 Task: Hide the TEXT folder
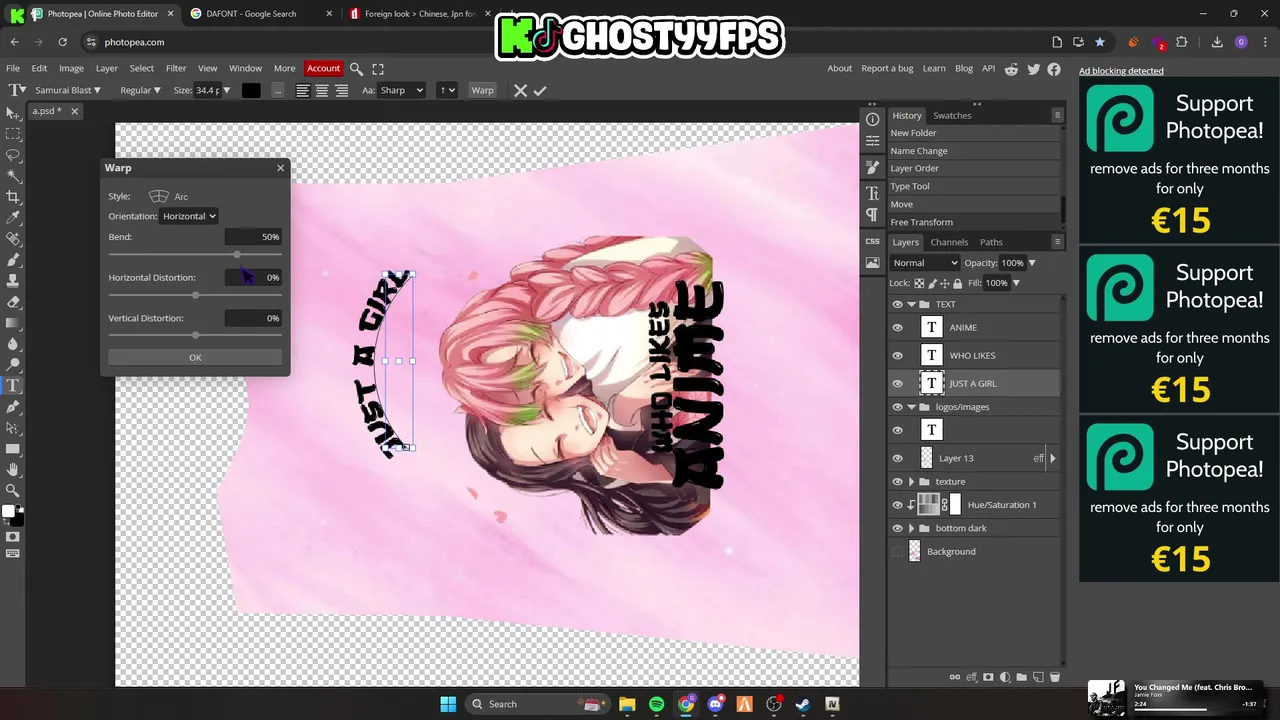click(x=897, y=304)
